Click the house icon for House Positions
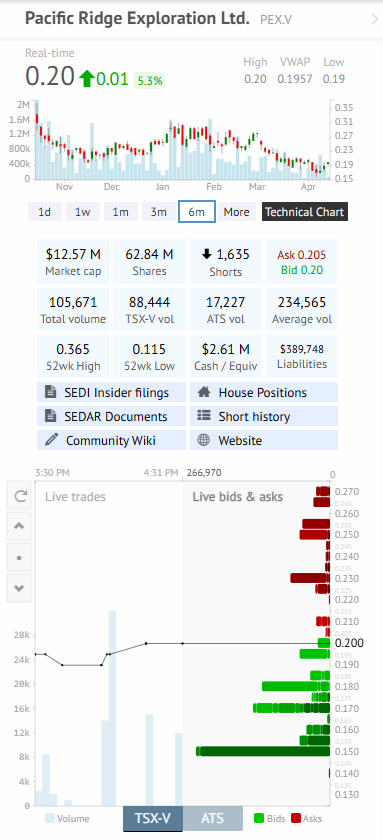383x840 pixels. click(x=204, y=392)
